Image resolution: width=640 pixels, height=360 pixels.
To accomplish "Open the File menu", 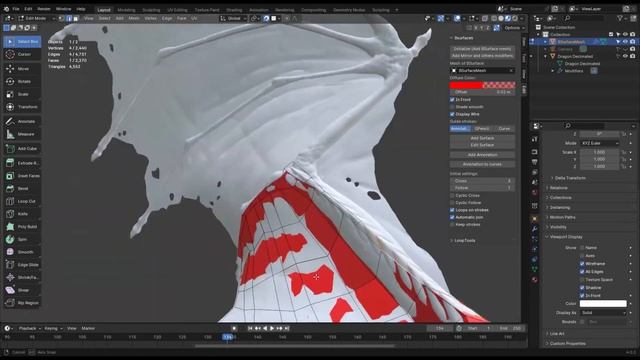I will click(x=16, y=9).
